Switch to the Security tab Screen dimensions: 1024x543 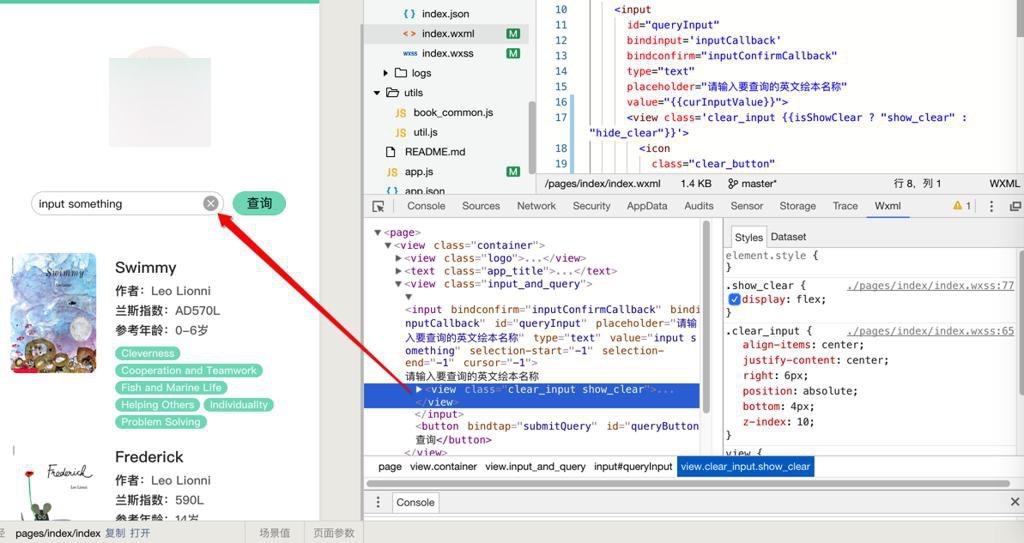(x=591, y=206)
